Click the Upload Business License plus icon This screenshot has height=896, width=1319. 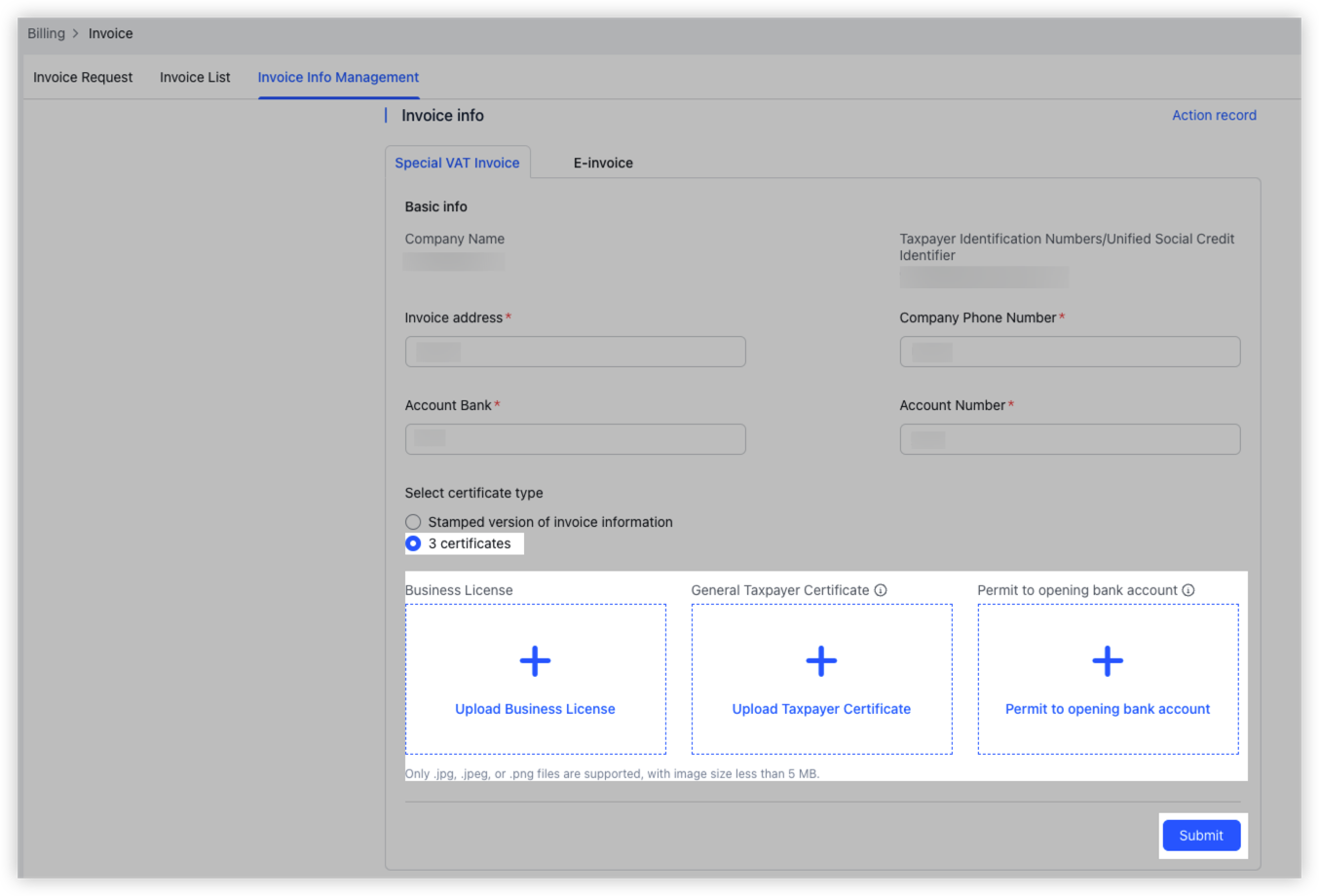click(534, 660)
